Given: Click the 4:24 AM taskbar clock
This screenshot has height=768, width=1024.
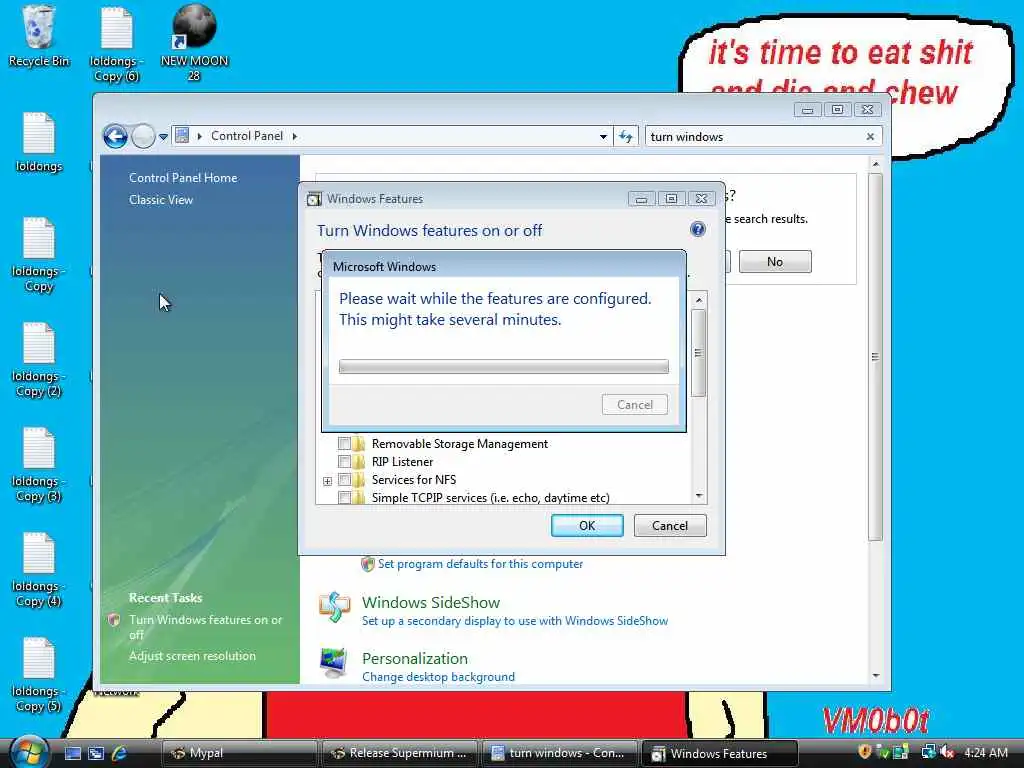Looking at the screenshot, I should pos(985,752).
